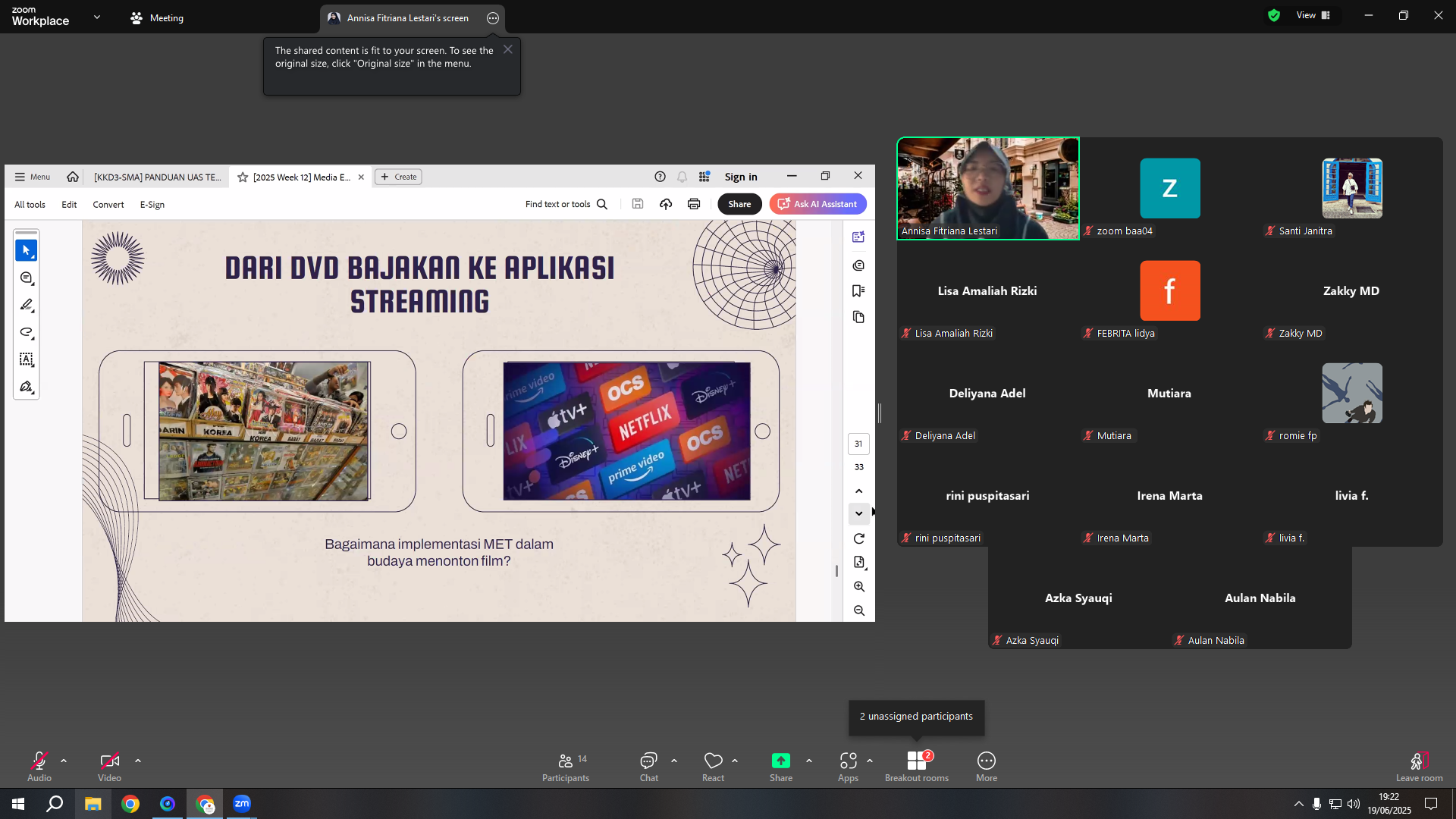Open File Explorer from taskbar

click(93, 804)
